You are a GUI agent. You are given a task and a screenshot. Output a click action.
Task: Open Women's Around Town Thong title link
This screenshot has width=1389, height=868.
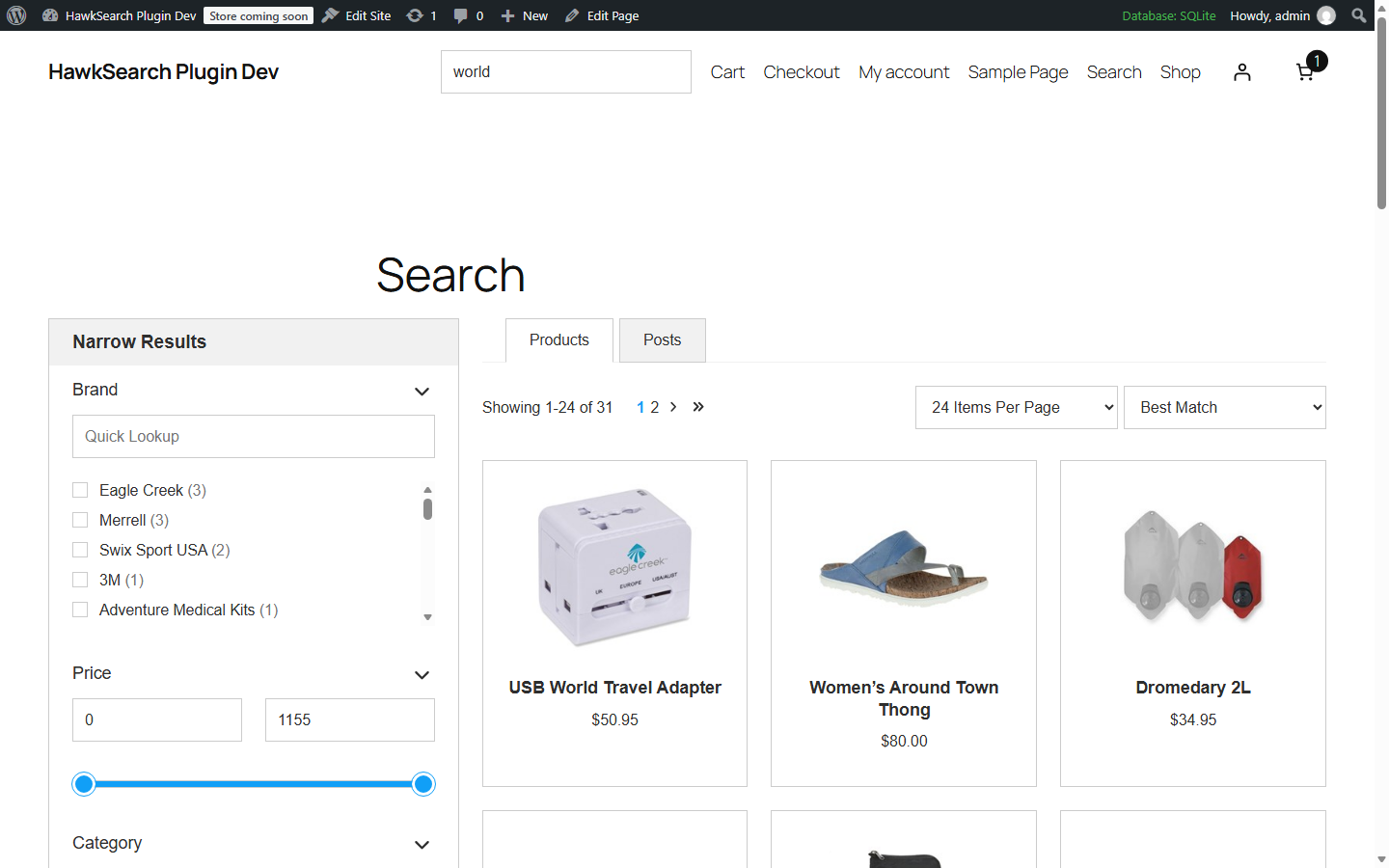point(904,698)
